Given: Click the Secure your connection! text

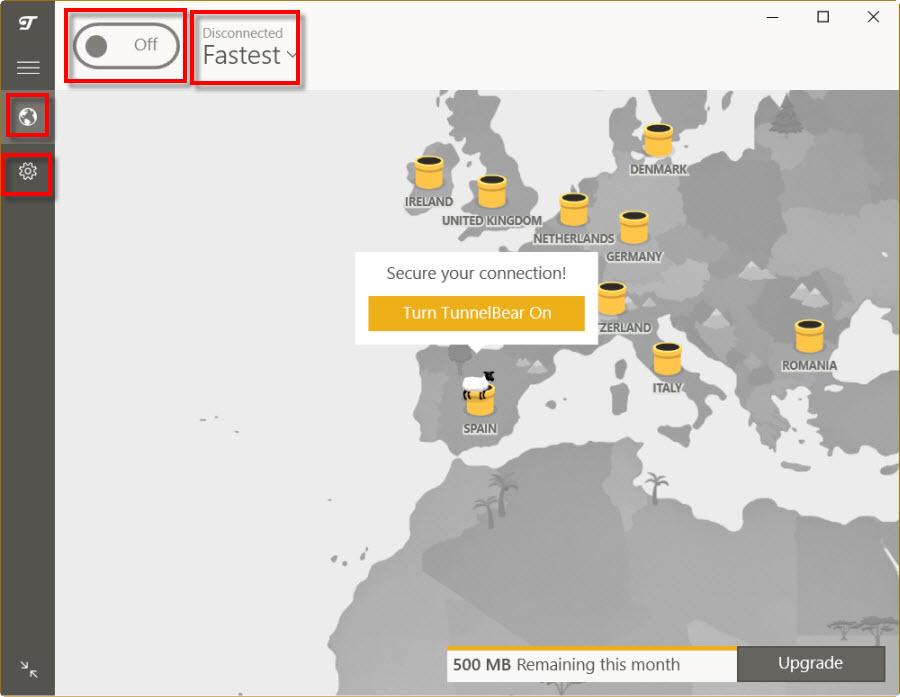Looking at the screenshot, I should coord(476,273).
